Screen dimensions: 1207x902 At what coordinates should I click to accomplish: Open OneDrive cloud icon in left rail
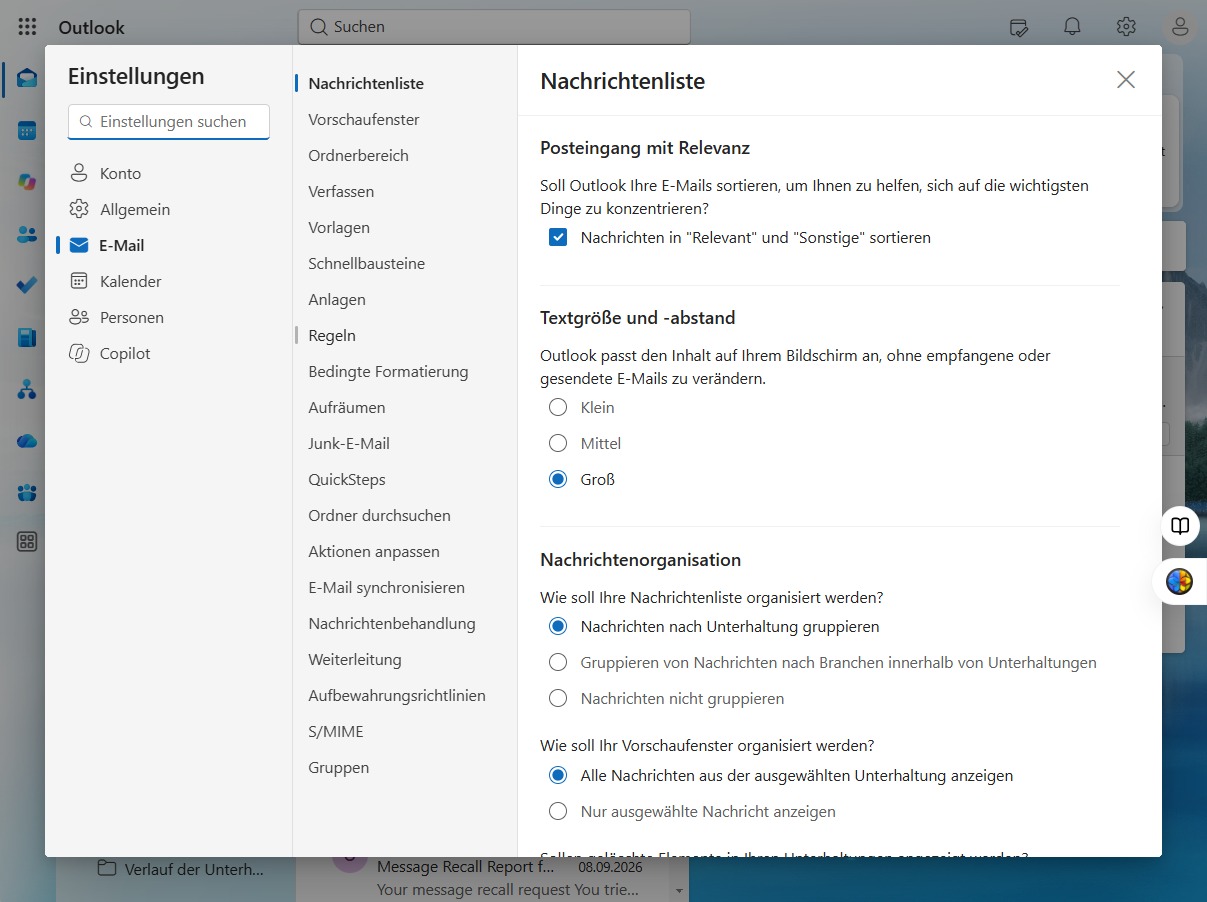[27, 441]
